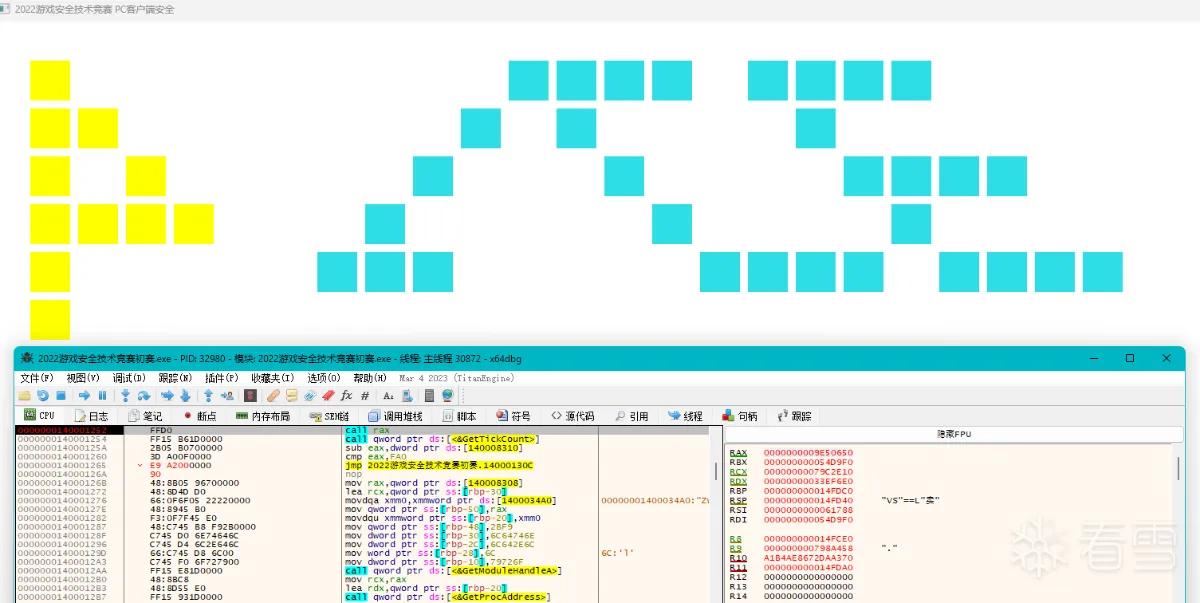This screenshot has height=603, width=1200.
Task: Click the step into icon
Action: 126,396
